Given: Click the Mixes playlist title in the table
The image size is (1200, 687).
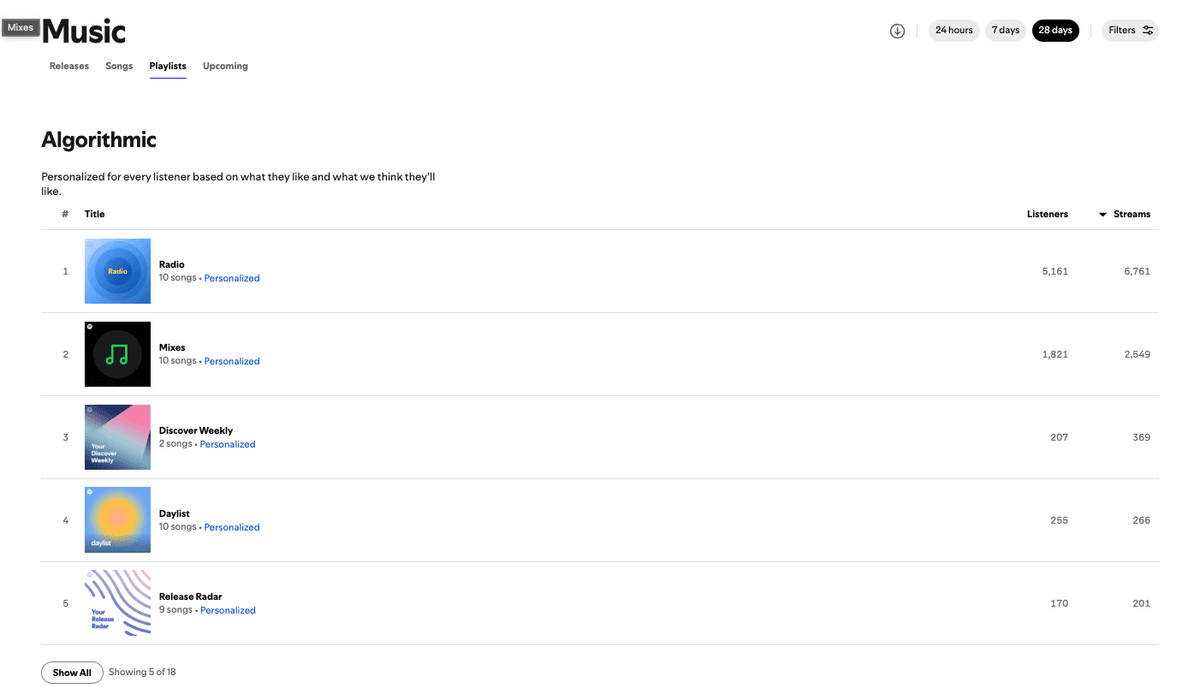Looking at the screenshot, I should tap(172, 348).
